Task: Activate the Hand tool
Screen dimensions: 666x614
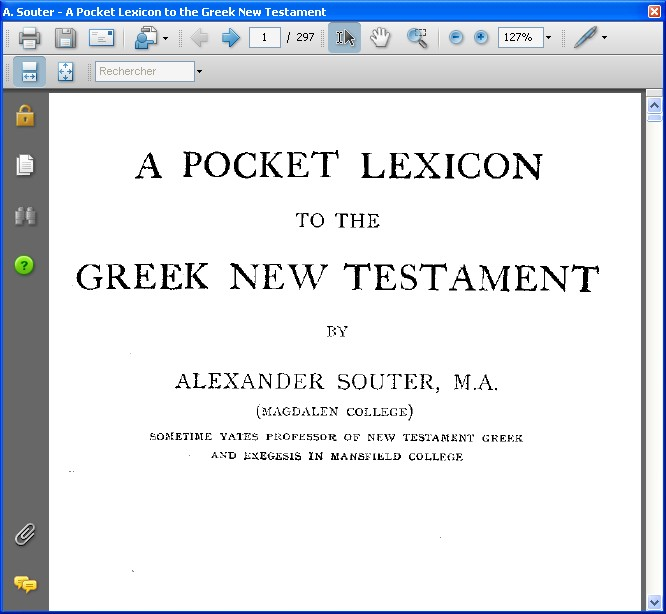Action: [380, 37]
